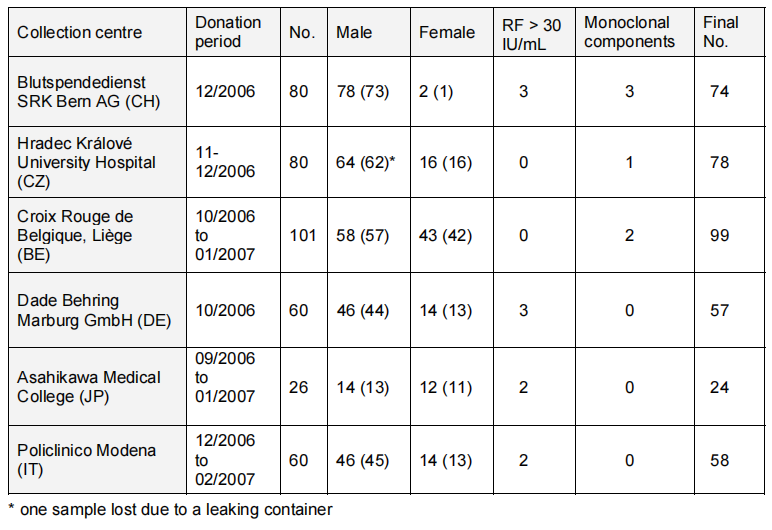The height and width of the screenshot is (530, 772).
Task: Select the Croix Rouge de Belgique cell
Action: pos(76,235)
